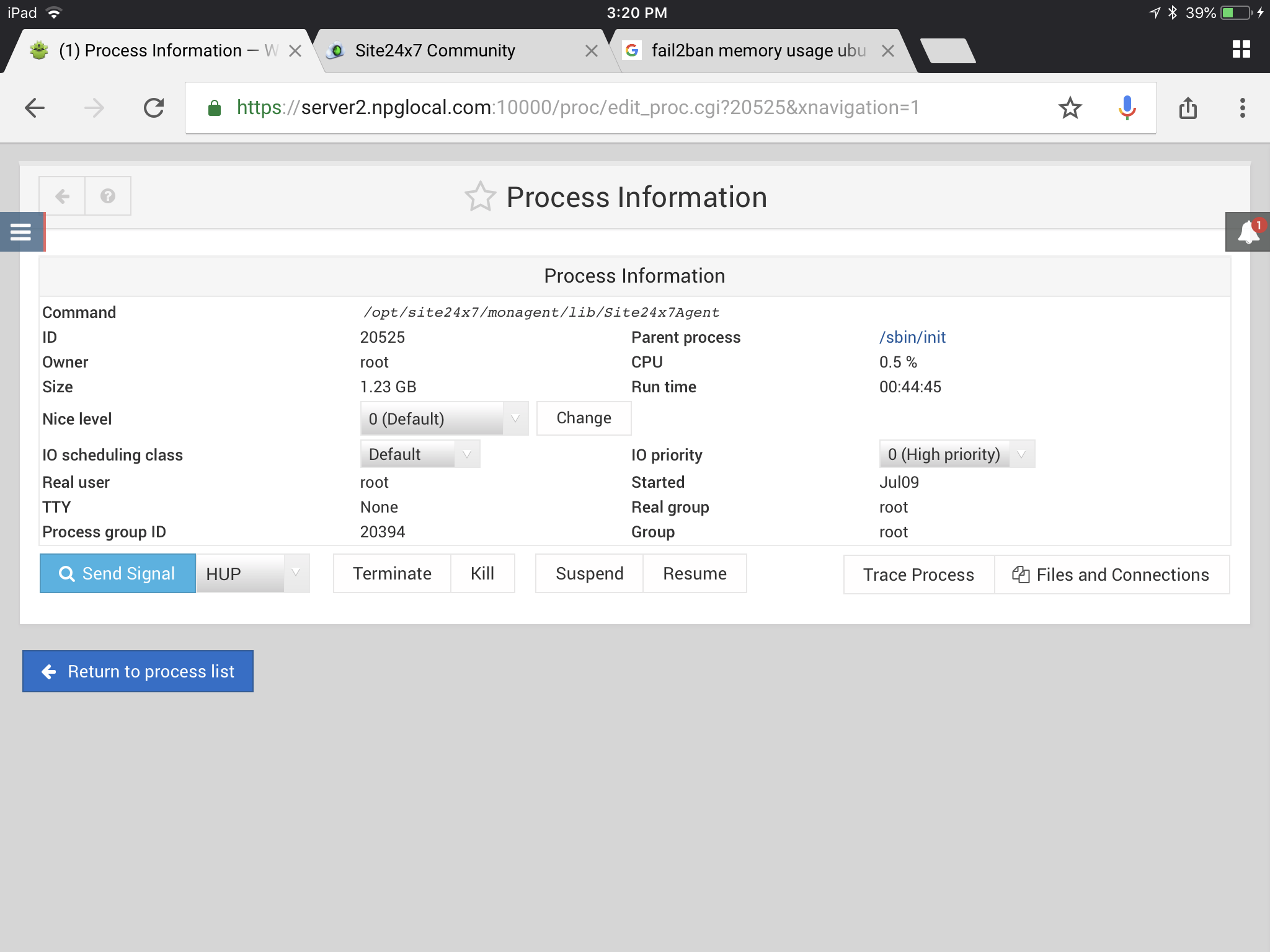The width and height of the screenshot is (1270, 952).
Task: Open the HUP signal dropdown
Action: click(253, 574)
